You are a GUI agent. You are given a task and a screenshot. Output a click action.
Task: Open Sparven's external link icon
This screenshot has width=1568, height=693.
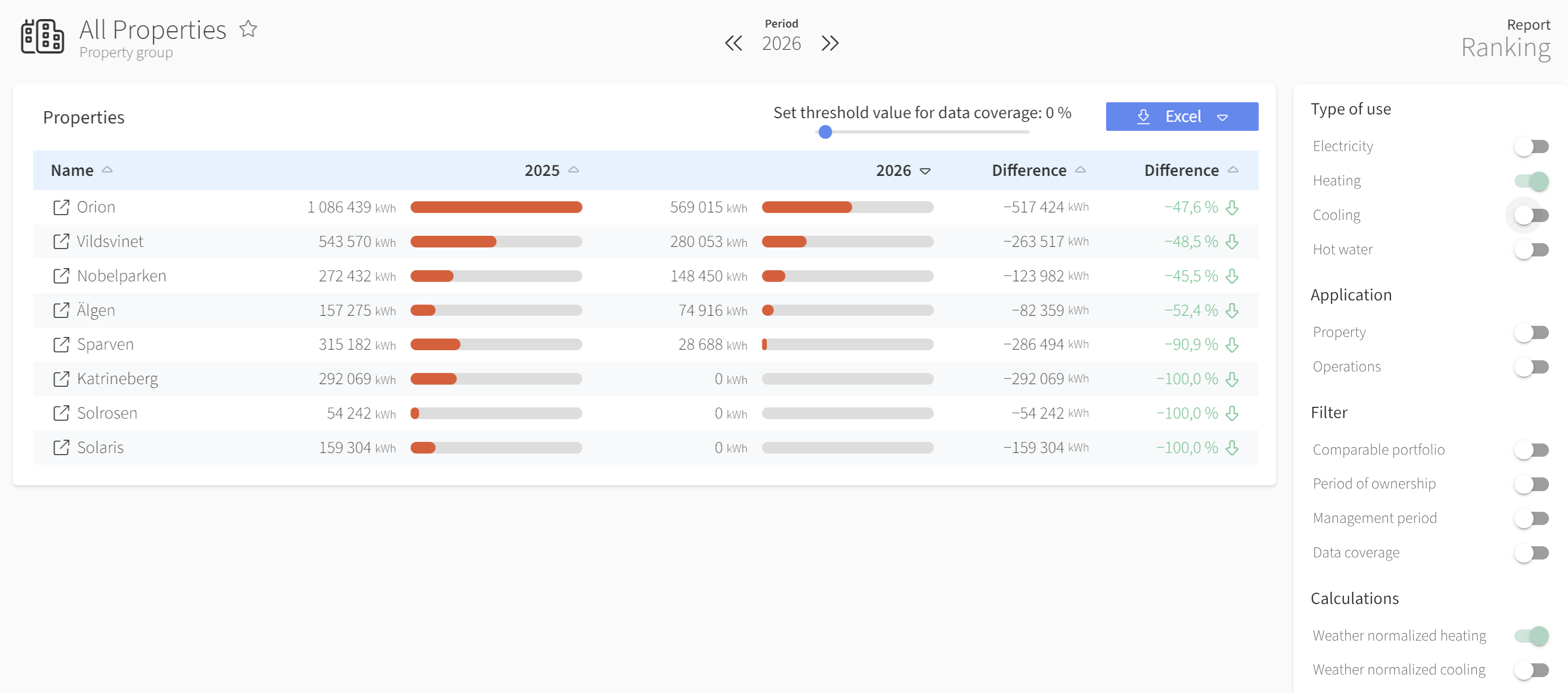click(x=61, y=344)
